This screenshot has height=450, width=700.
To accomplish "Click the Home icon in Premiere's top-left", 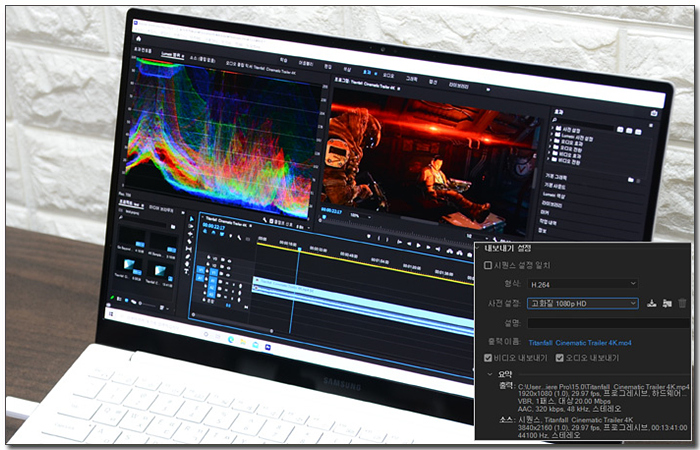I will (x=138, y=39).
